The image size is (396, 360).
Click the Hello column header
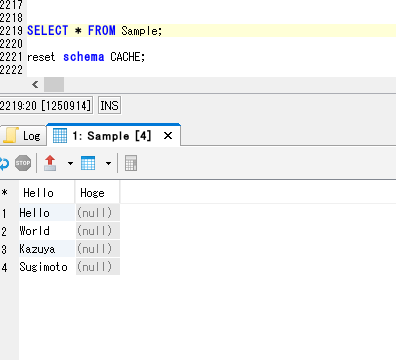pos(47,193)
